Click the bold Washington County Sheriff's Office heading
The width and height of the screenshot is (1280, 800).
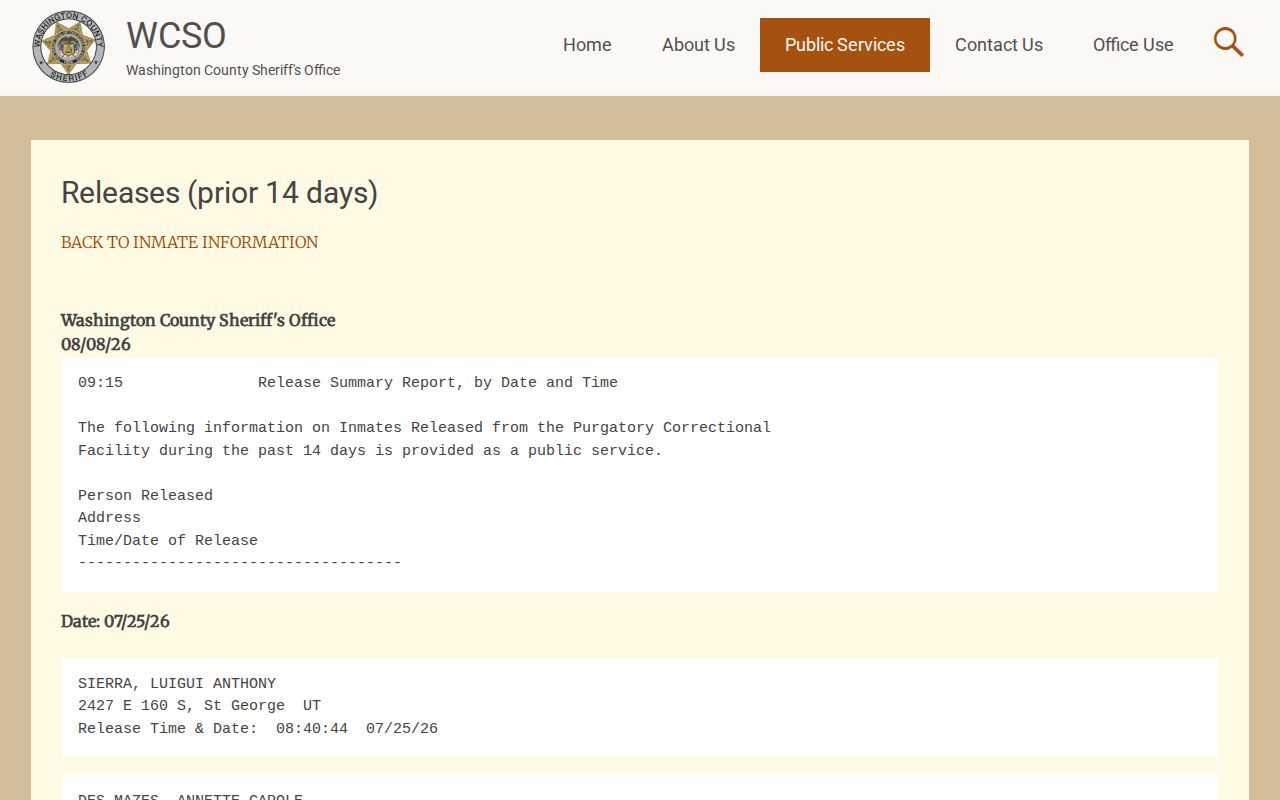pyautogui.click(x=198, y=320)
